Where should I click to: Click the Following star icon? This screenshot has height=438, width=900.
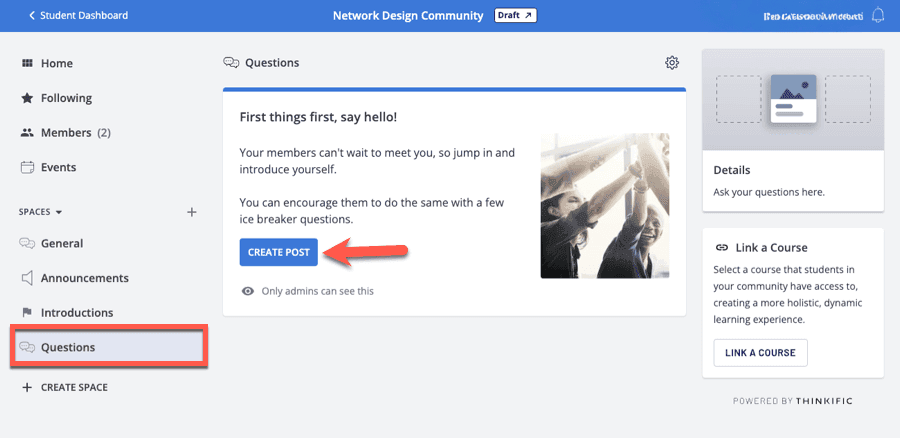coord(27,98)
